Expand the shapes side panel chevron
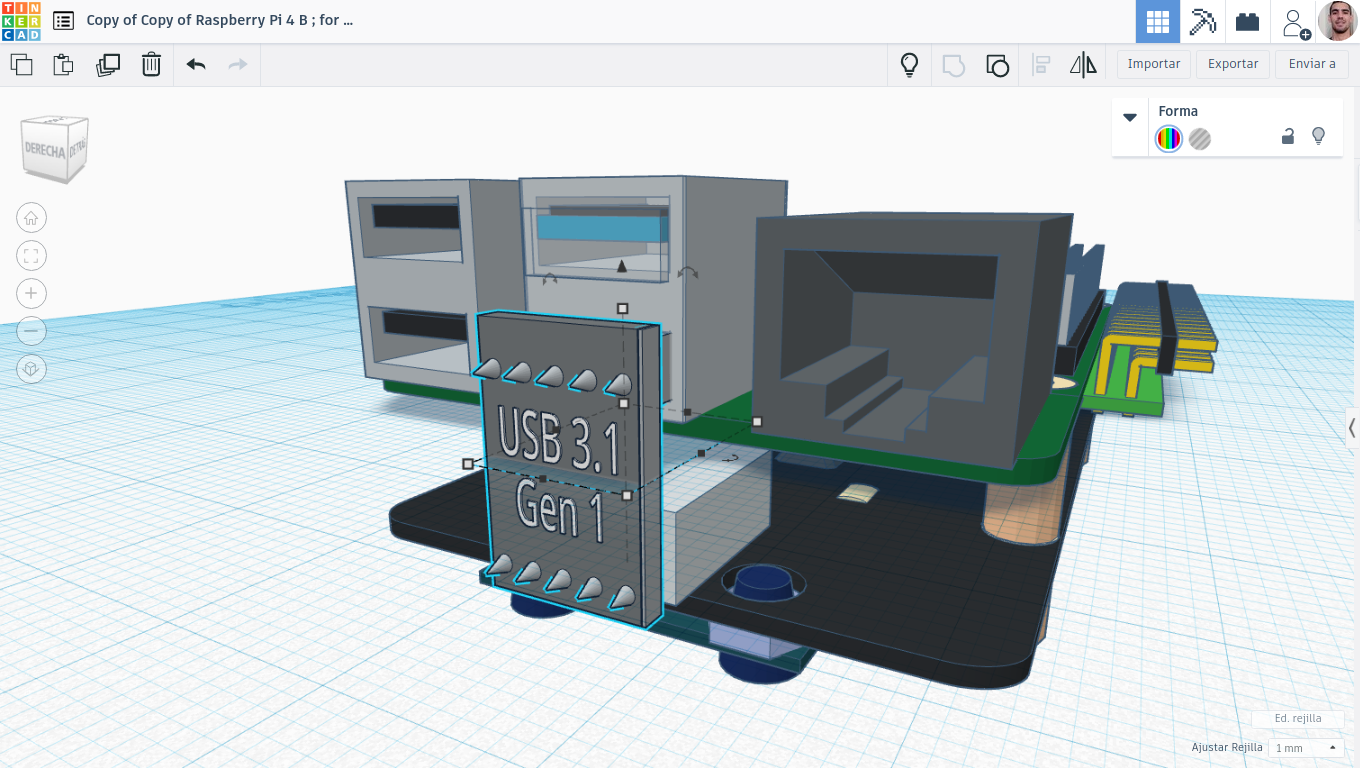This screenshot has width=1360, height=768. (1352, 428)
